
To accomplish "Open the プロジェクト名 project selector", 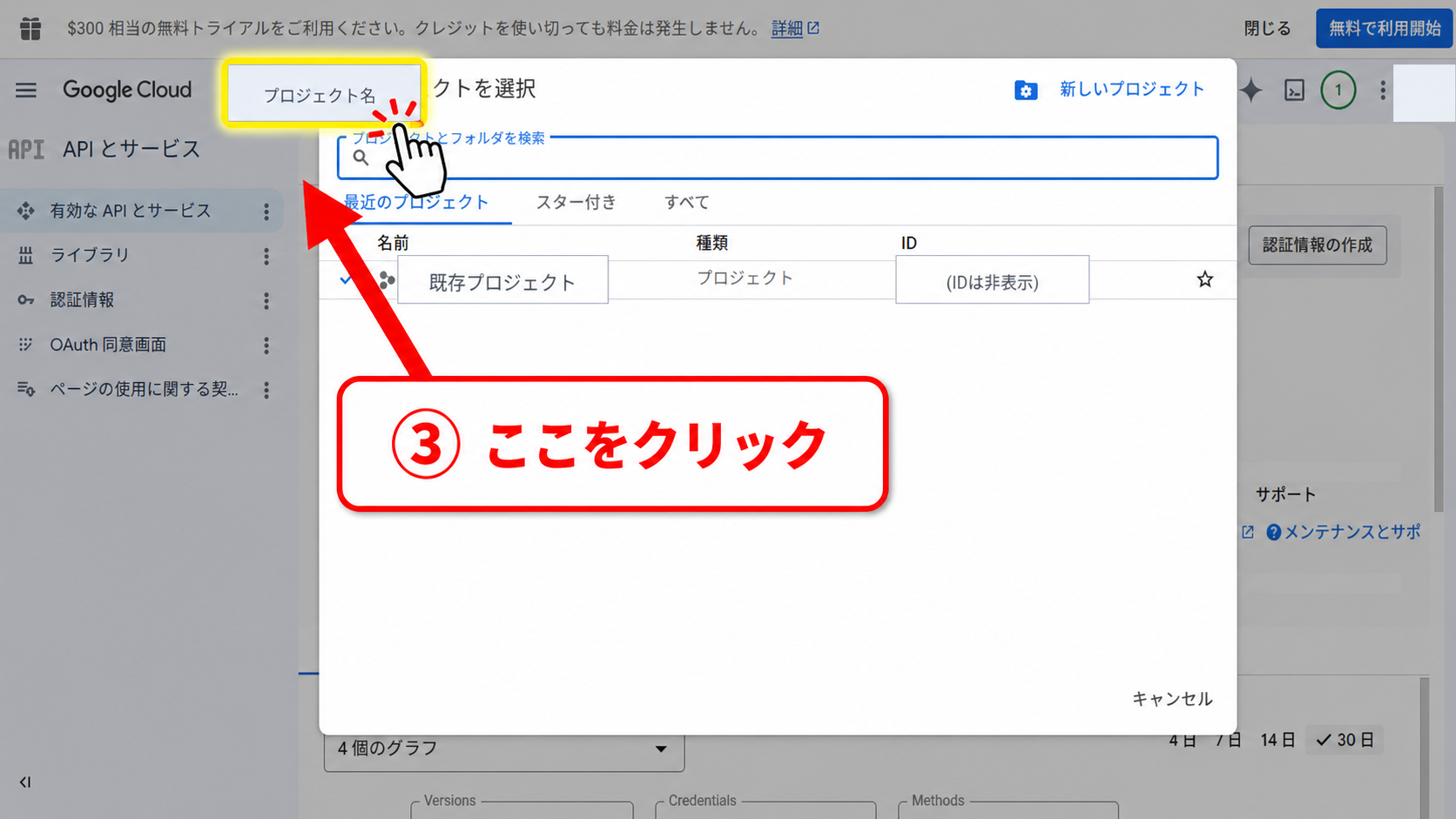I will click(324, 94).
